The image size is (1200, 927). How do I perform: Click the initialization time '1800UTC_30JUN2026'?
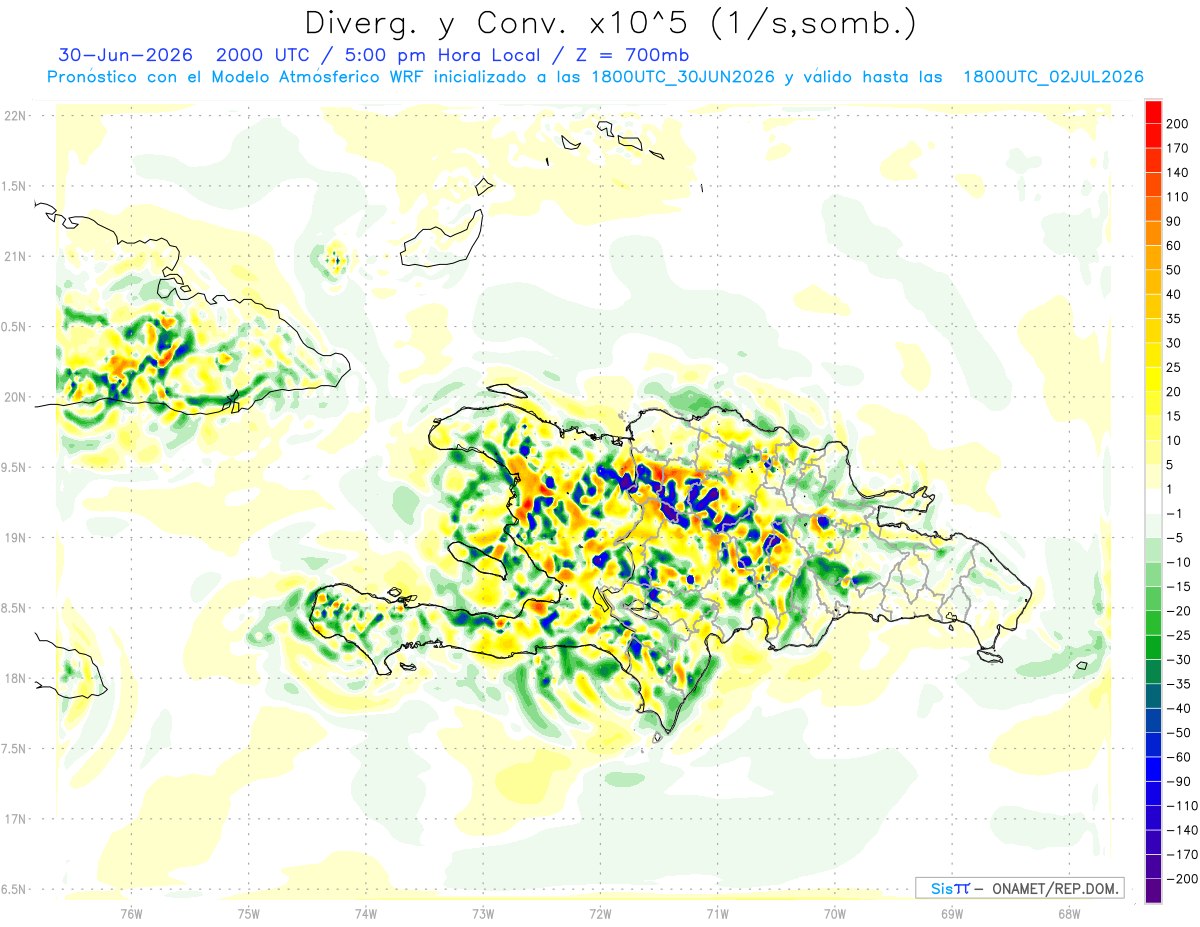682,77
